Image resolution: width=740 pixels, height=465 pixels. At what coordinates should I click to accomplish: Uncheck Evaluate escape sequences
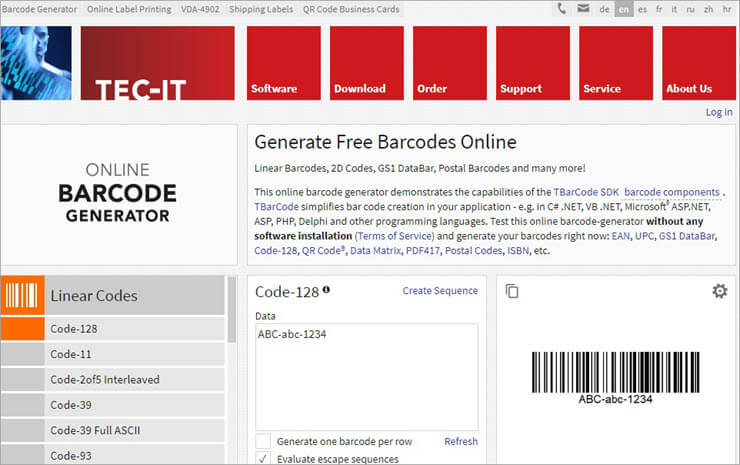263,458
